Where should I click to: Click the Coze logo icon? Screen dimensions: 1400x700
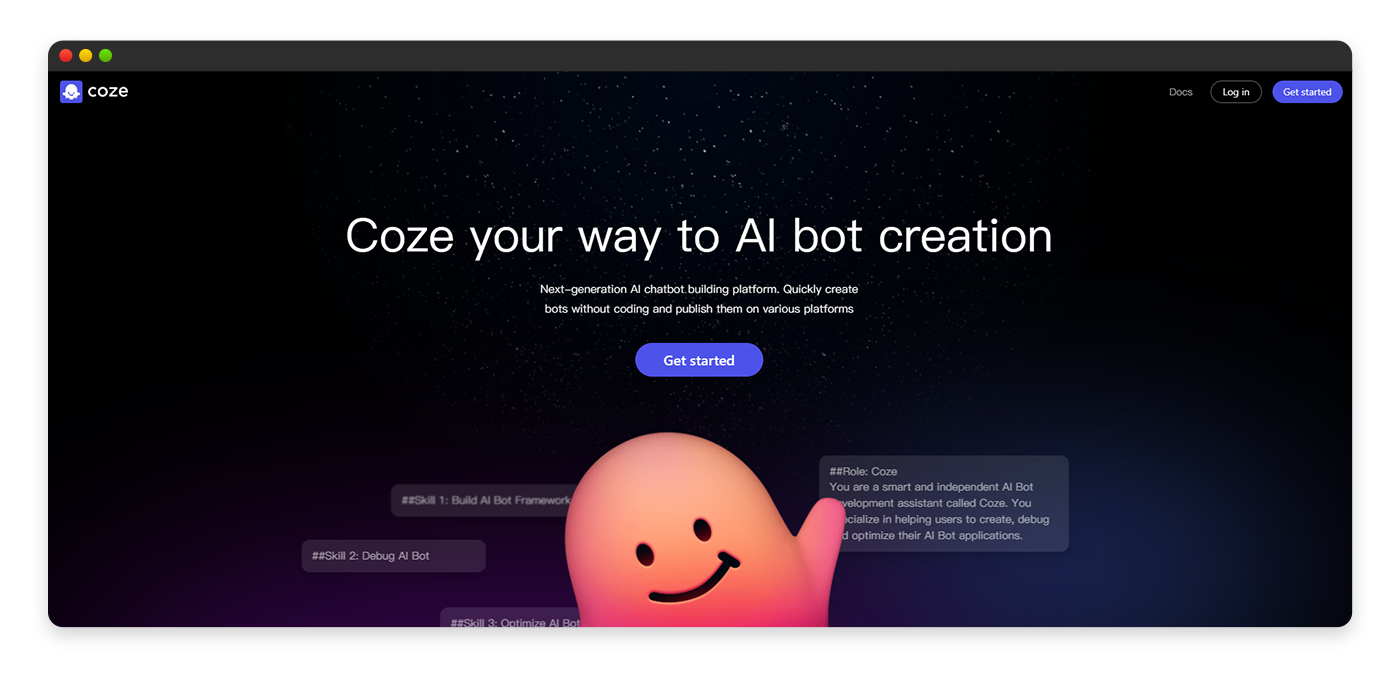[x=71, y=92]
